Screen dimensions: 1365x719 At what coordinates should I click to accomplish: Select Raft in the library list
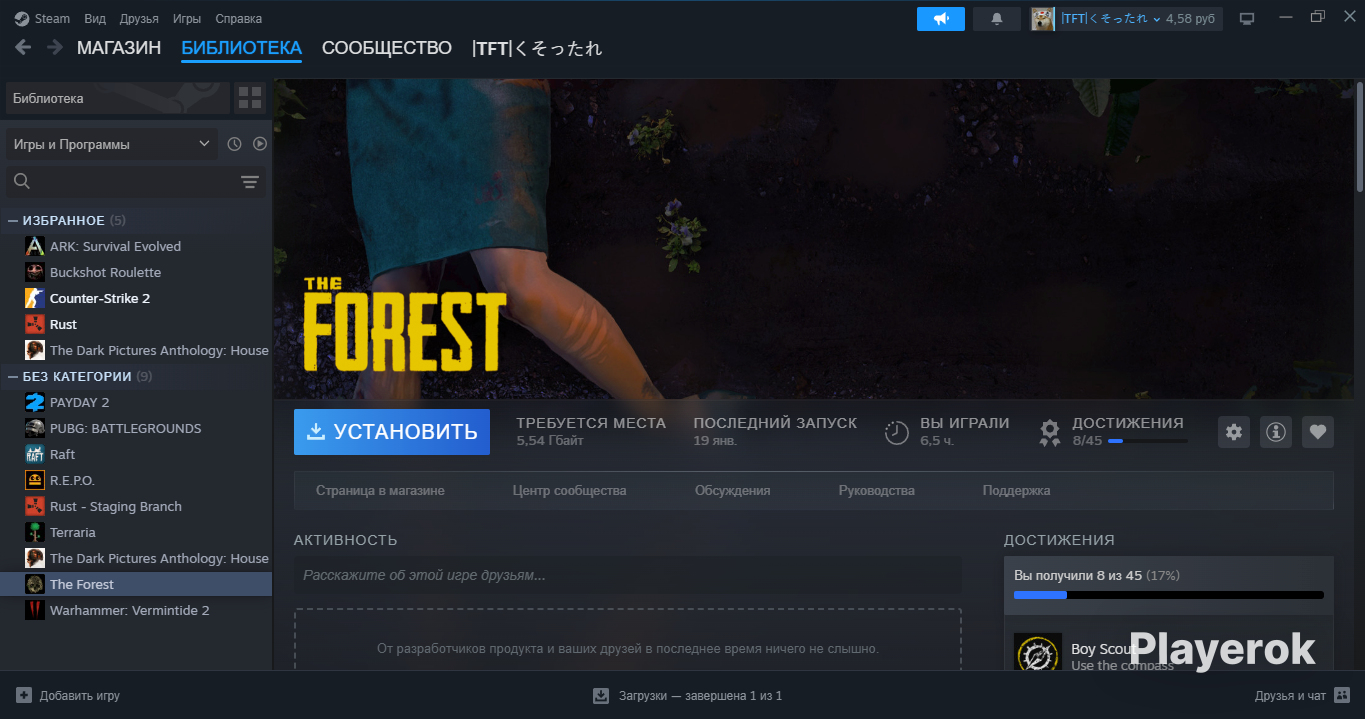[137, 454]
